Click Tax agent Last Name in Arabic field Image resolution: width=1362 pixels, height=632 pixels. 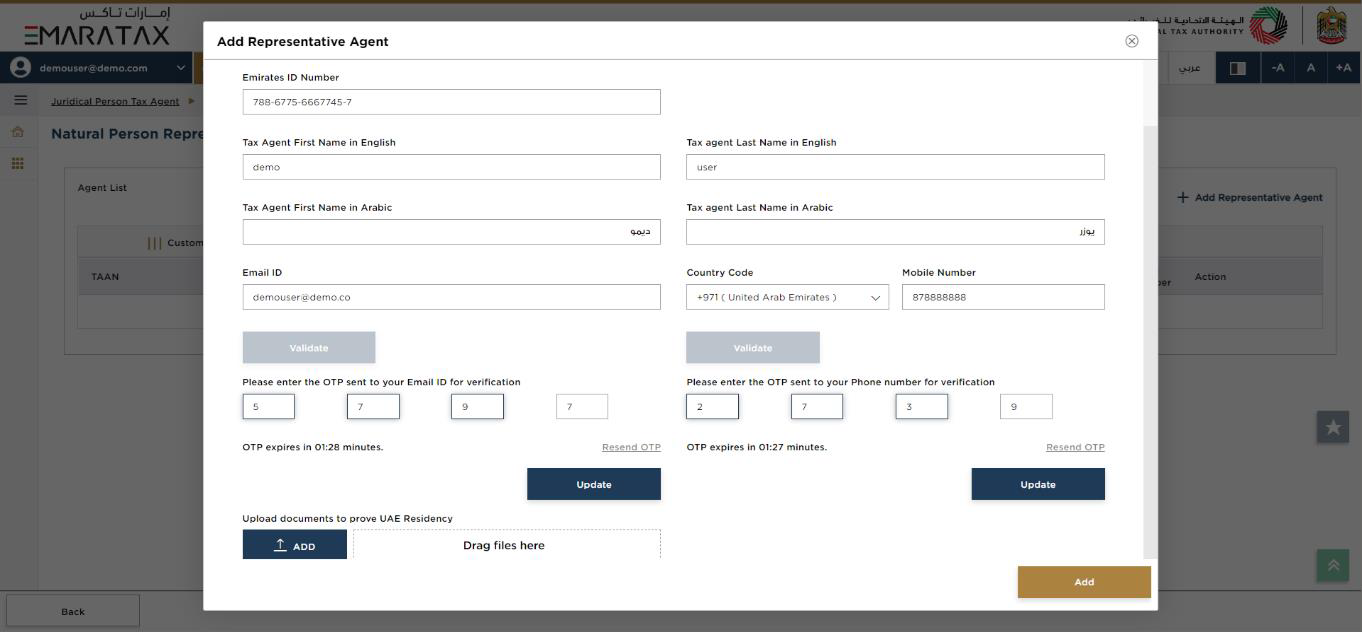(x=895, y=232)
